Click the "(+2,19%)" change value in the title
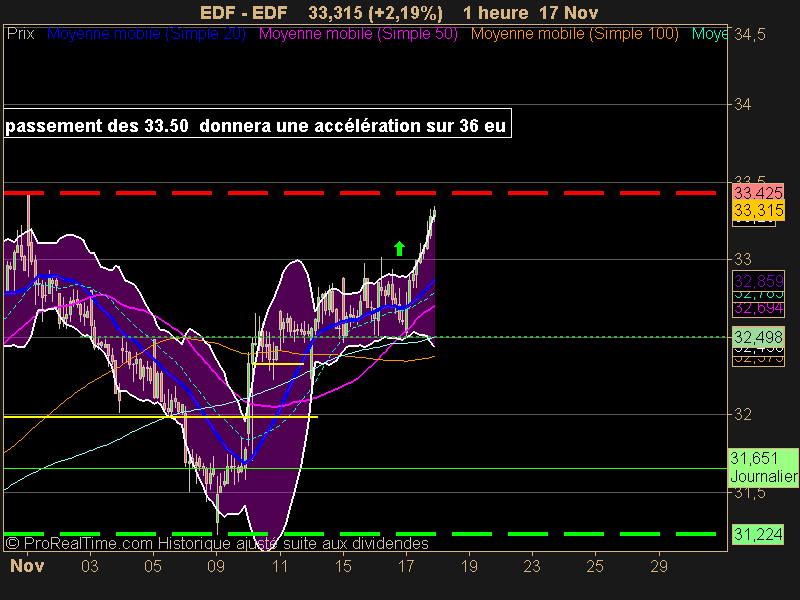 click(406, 12)
